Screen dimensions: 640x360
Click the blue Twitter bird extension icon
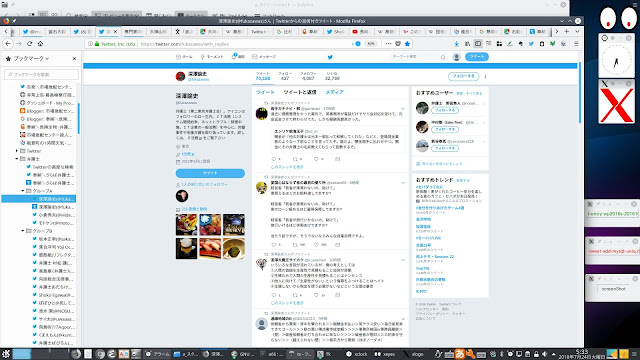[x=531, y=44]
